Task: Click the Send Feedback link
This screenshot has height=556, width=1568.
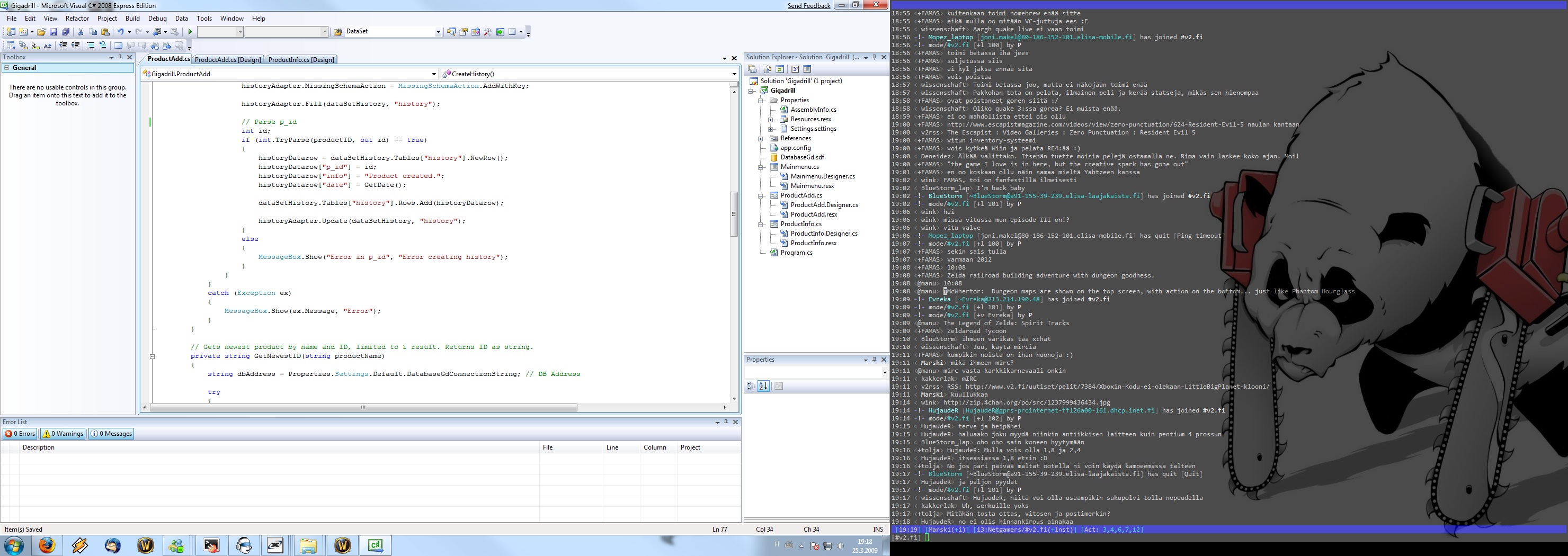Action: click(x=808, y=5)
